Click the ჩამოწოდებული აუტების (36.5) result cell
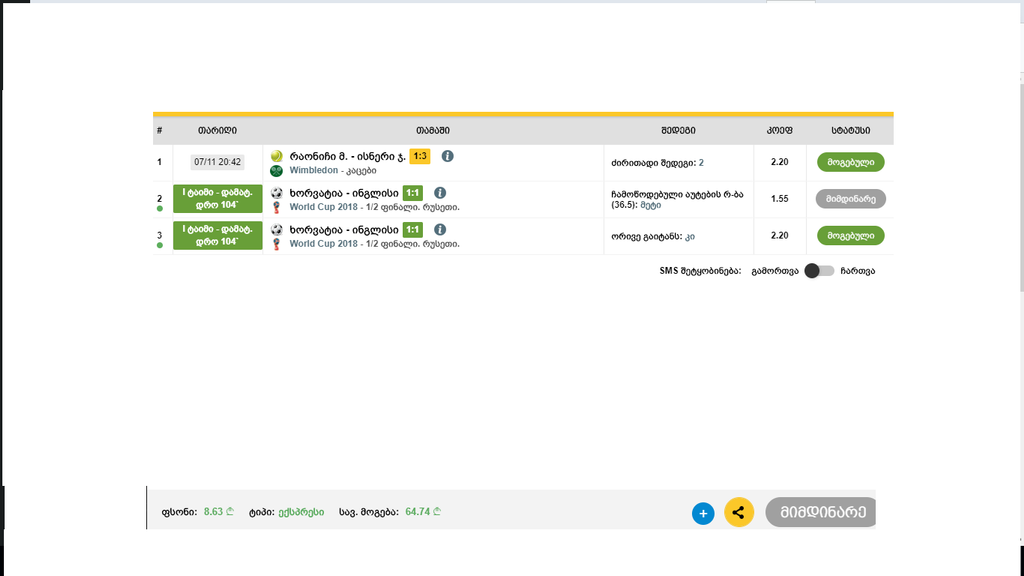Screen dimensions: 1024x576 [677, 199]
